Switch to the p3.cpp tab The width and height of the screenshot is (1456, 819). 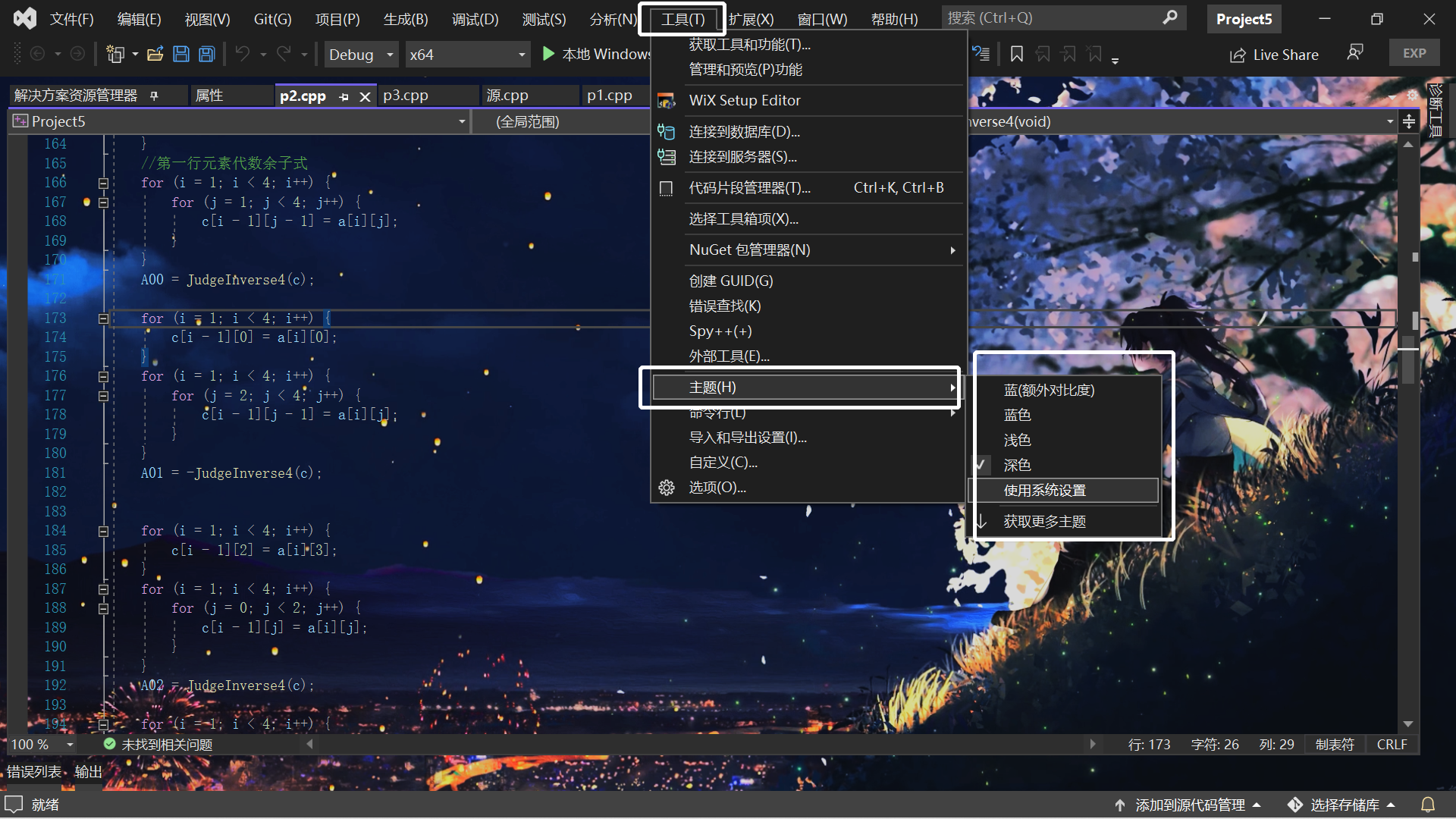(x=406, y=95)
